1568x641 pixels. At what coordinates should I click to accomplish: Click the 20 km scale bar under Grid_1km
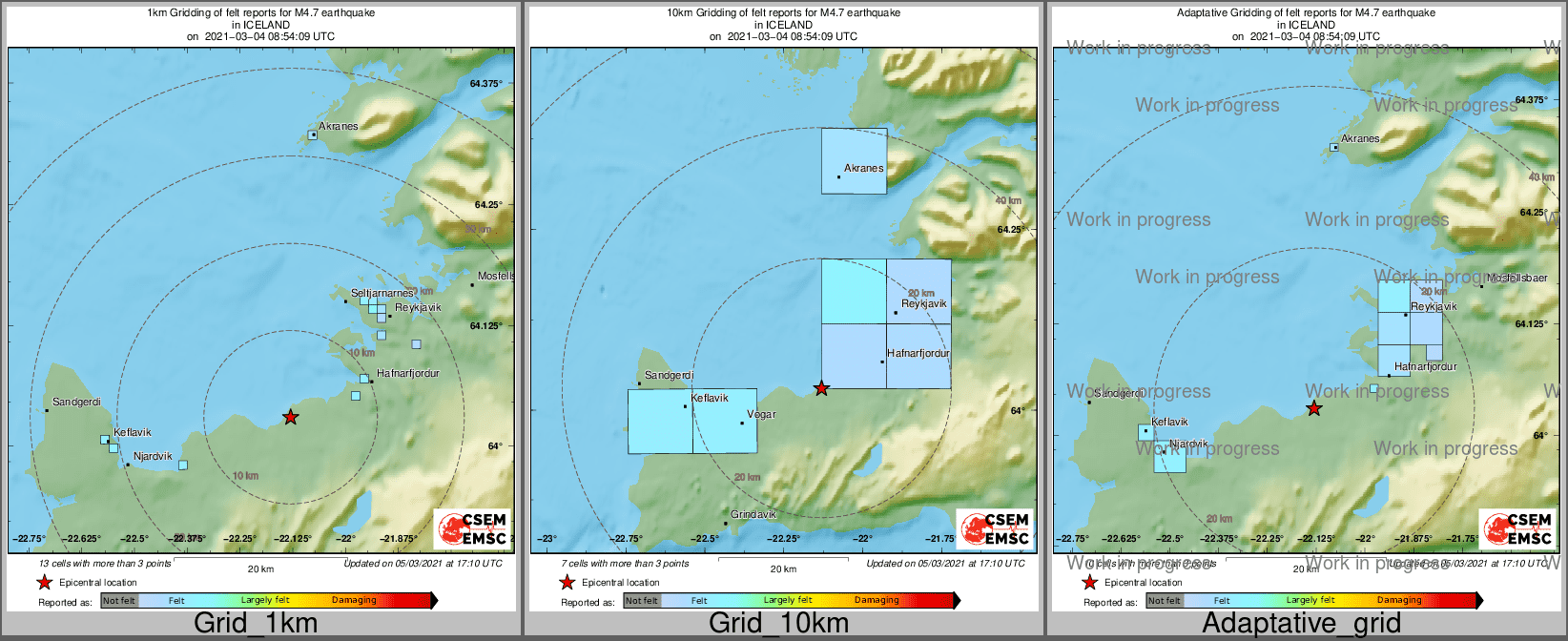260,561
